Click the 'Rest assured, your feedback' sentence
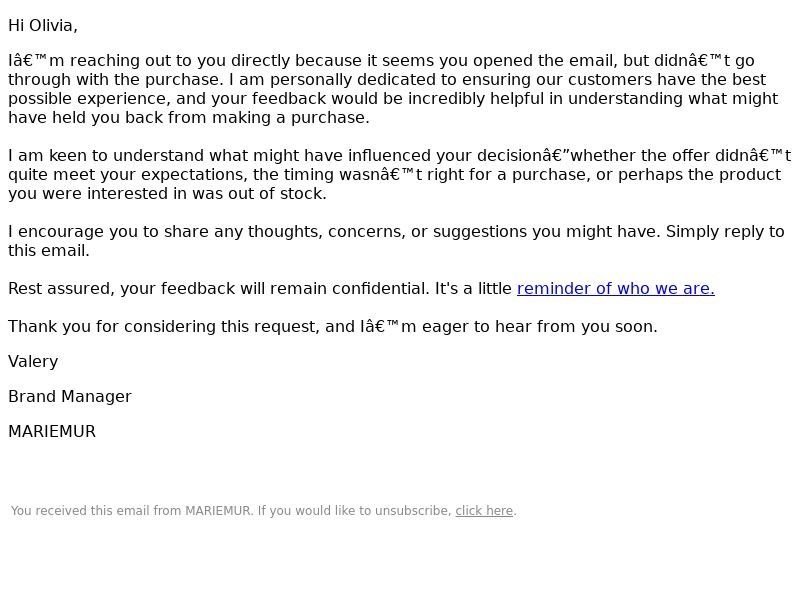This screenshot has height=600, width=800. coord(219,289)
